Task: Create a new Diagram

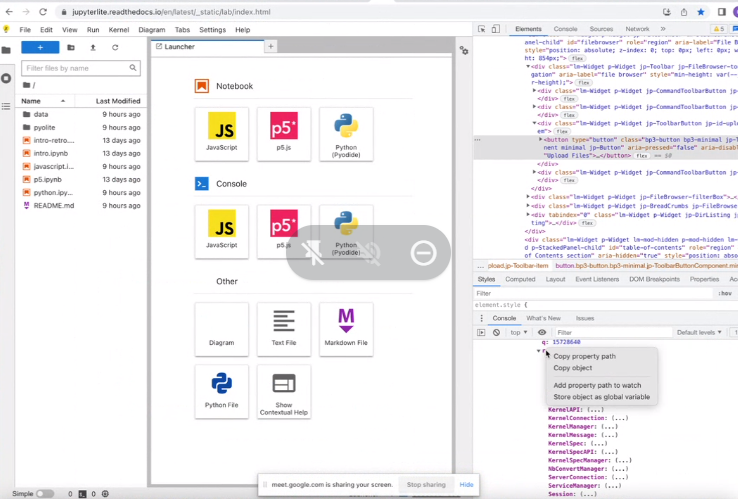Action: [x=222, y=329]
